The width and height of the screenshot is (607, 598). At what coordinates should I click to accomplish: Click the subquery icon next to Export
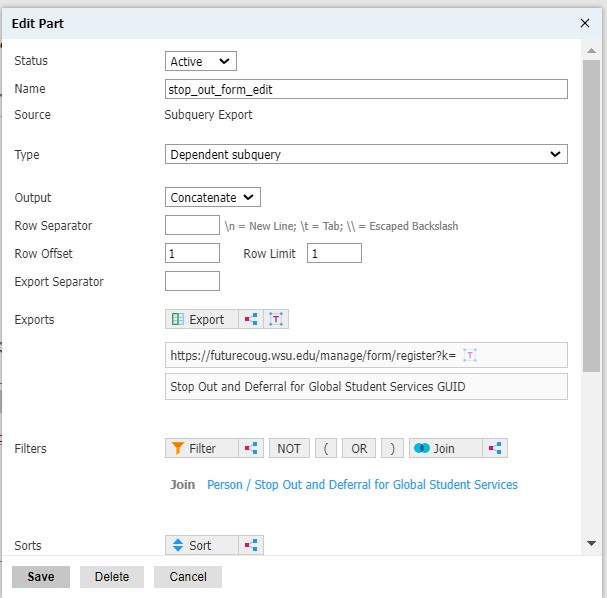[251, 319]
